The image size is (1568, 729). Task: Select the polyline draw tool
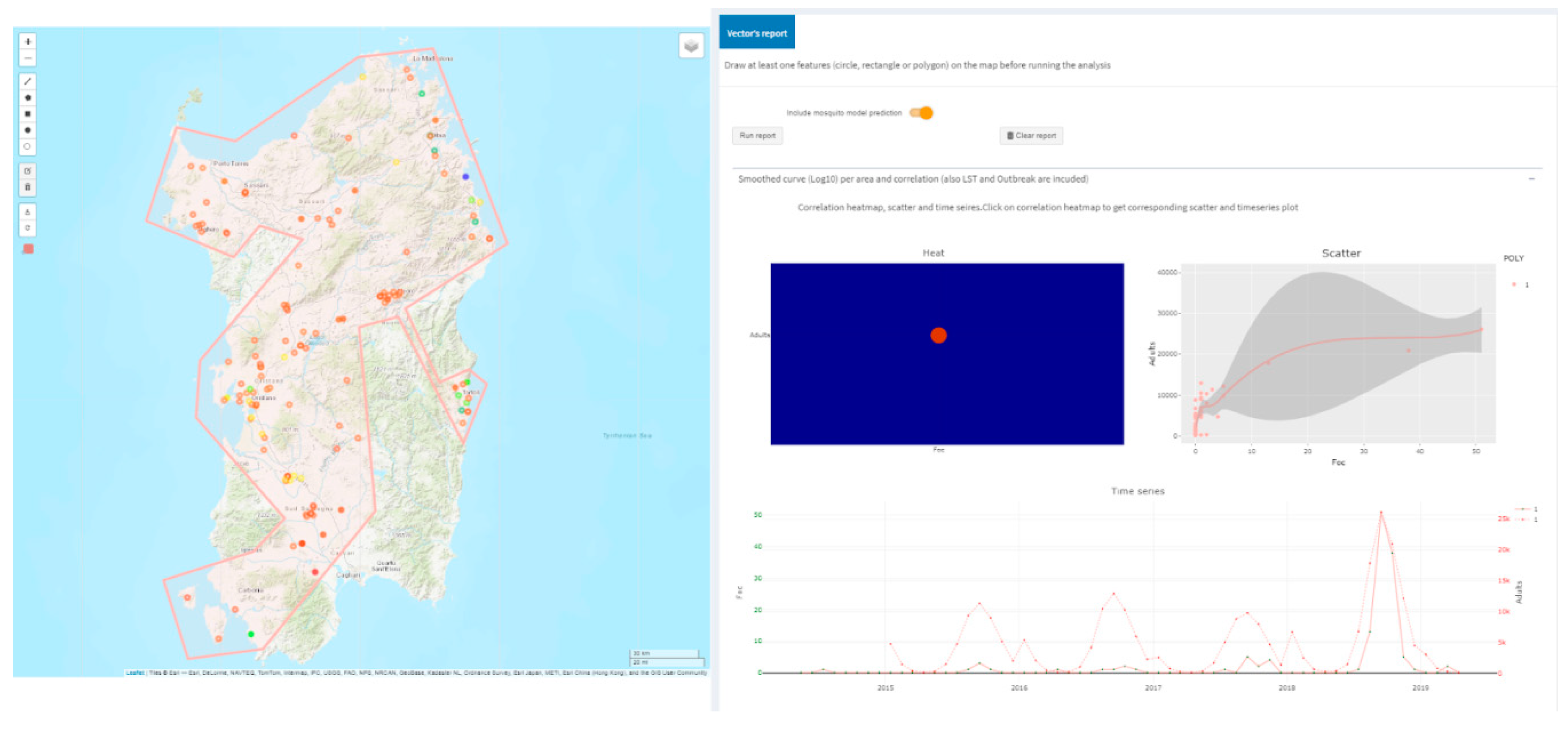click(27, 82)
